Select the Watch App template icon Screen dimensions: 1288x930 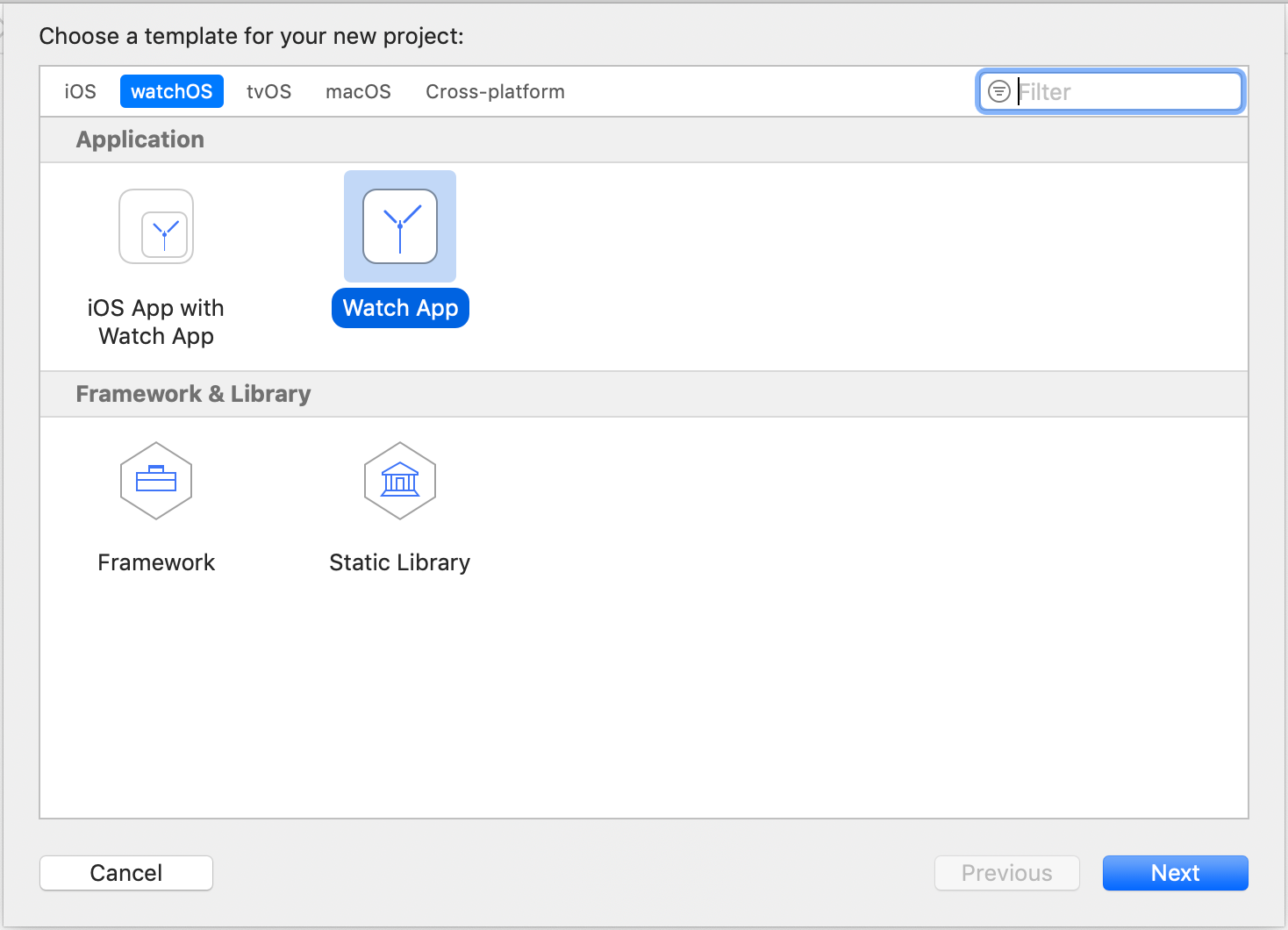[400, 226]
